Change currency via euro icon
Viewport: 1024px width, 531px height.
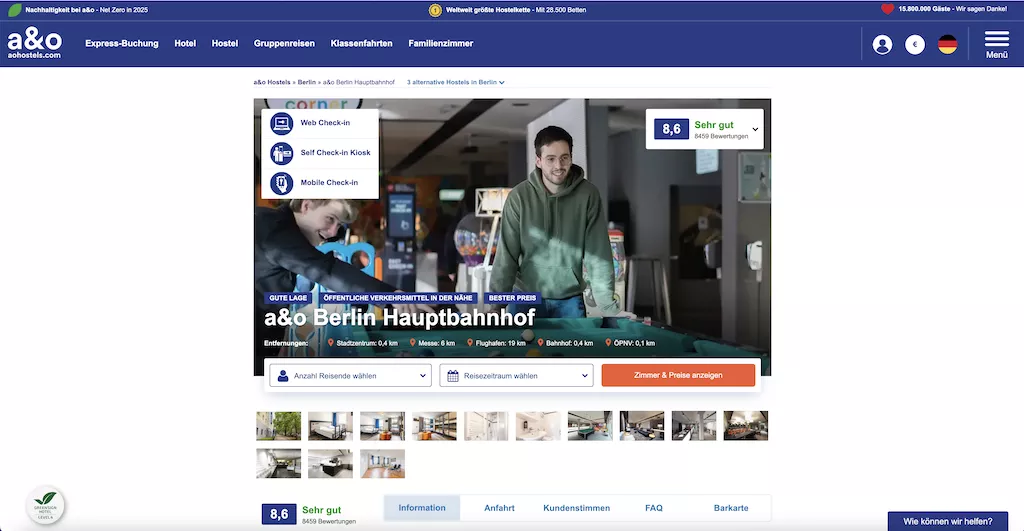(914, 44)
